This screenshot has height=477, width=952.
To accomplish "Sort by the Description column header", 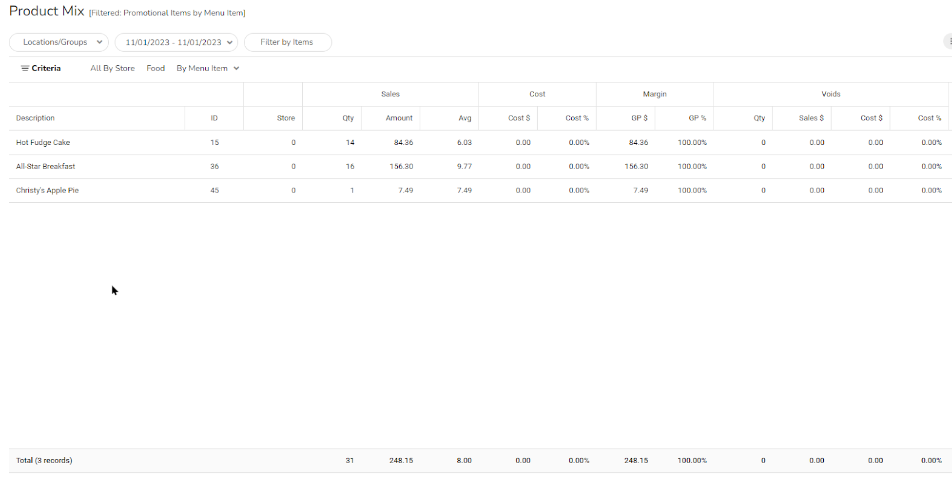I will (x=36, y=118).
